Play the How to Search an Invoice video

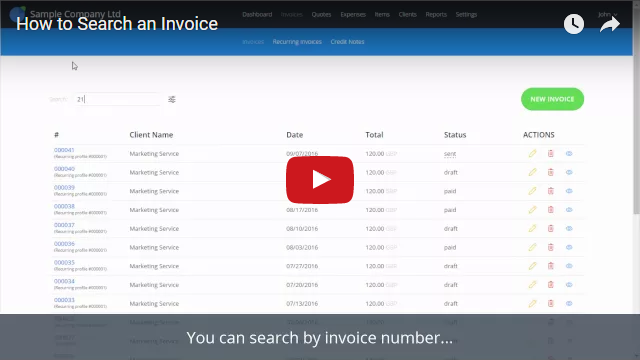click(x=320, y=180)
